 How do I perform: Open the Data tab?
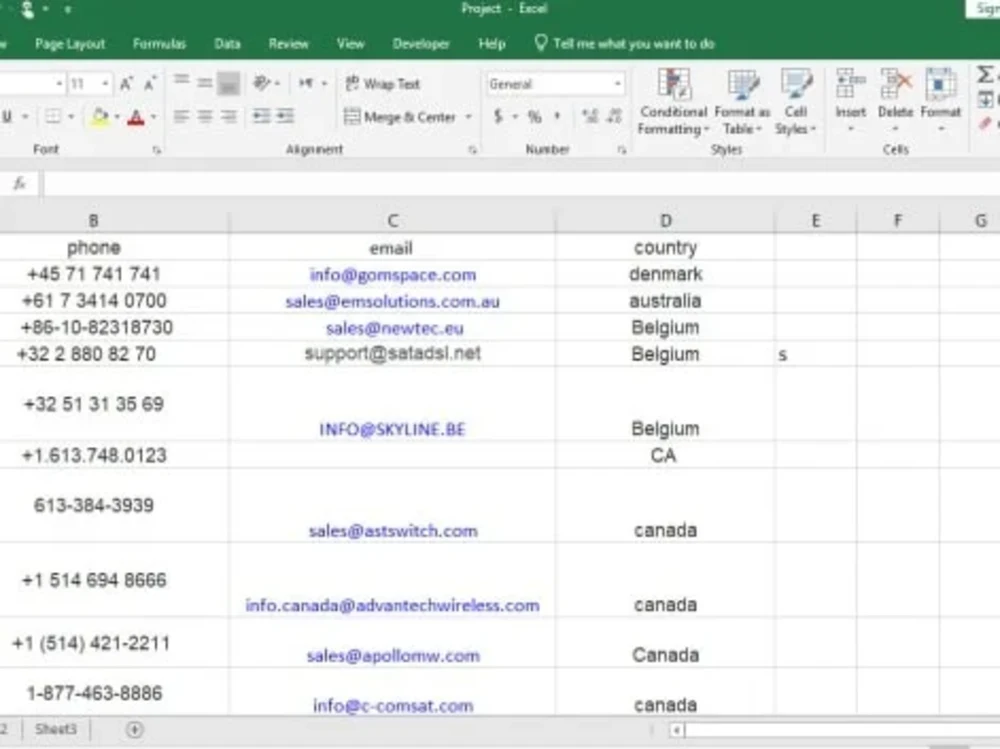(x=228, y=44)
